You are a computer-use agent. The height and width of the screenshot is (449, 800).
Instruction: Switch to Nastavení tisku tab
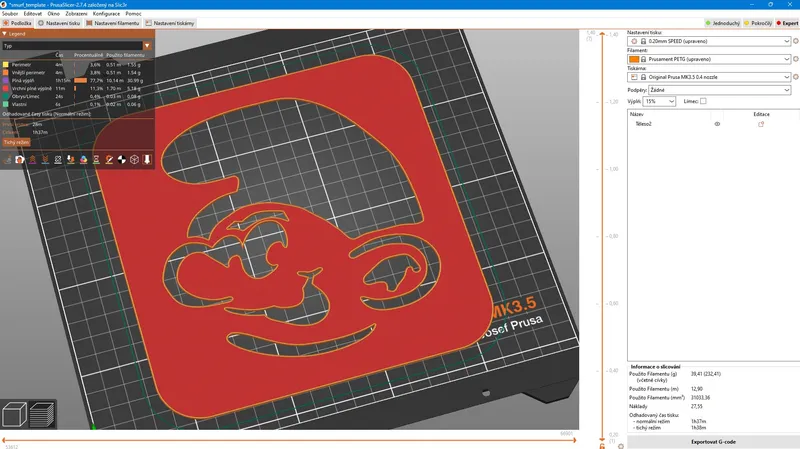coord(59,23)
